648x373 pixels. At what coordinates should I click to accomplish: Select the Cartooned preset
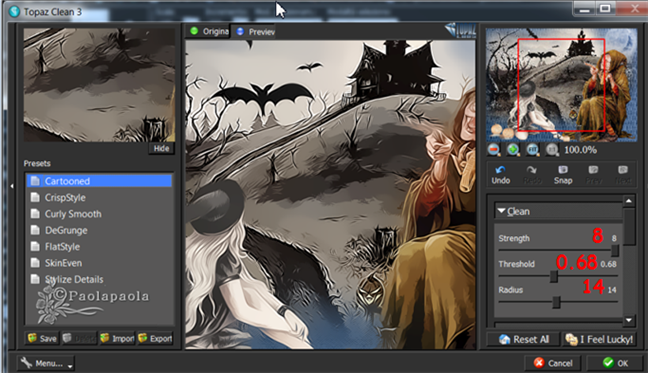point(99,181)
